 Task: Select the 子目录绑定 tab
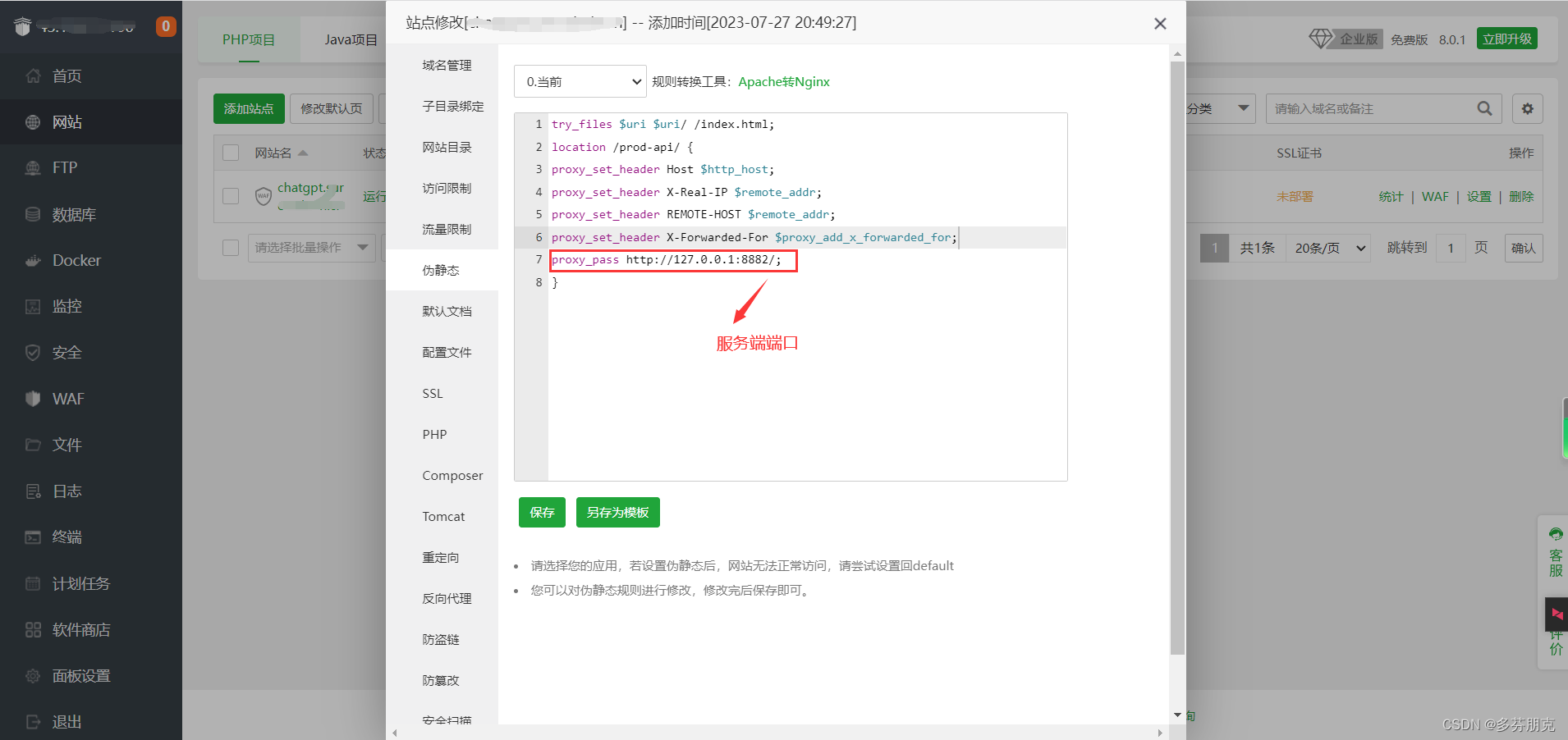tap(453, 106)
